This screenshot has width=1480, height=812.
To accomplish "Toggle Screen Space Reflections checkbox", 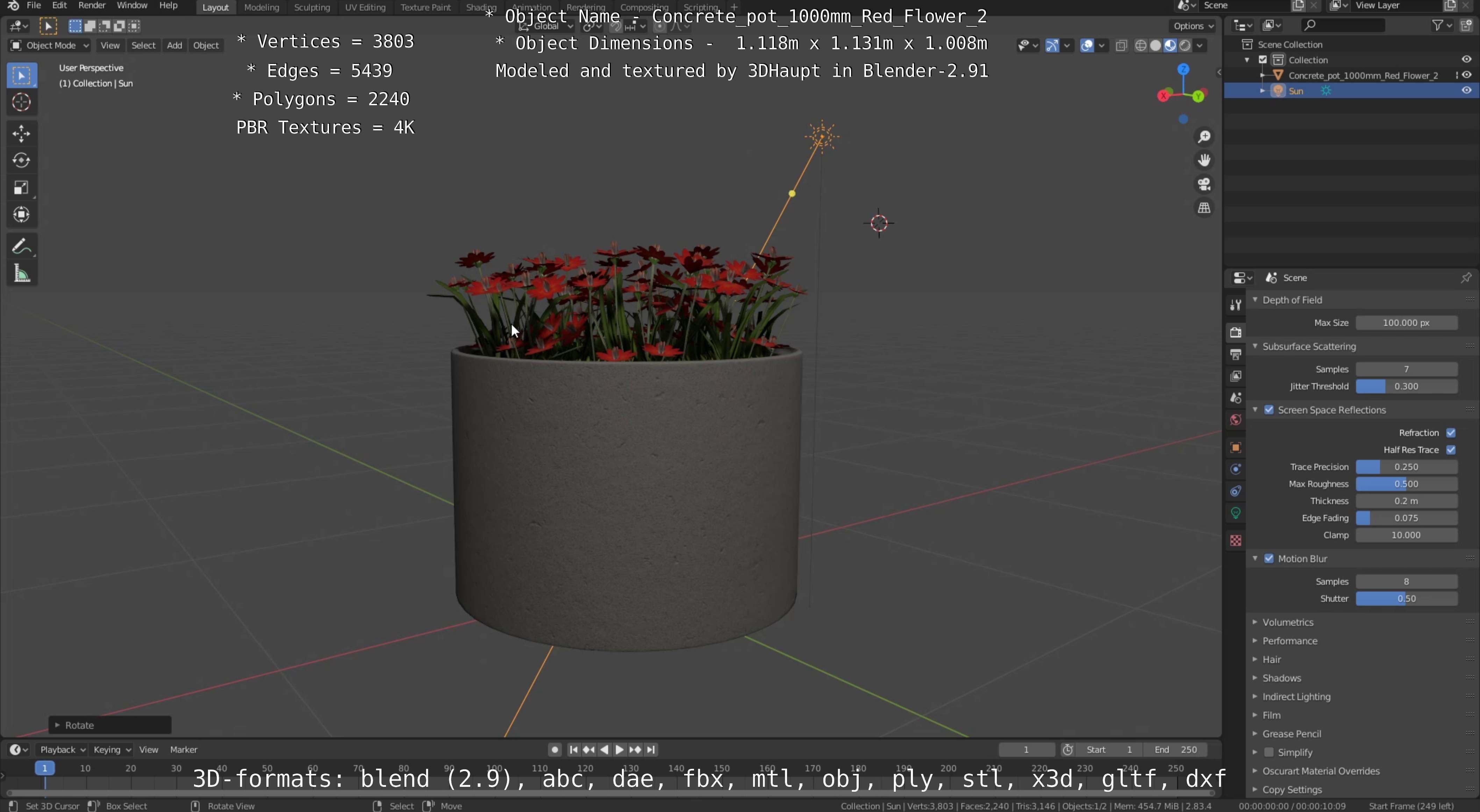I will pyautogui.click(x=1269, y=410).
